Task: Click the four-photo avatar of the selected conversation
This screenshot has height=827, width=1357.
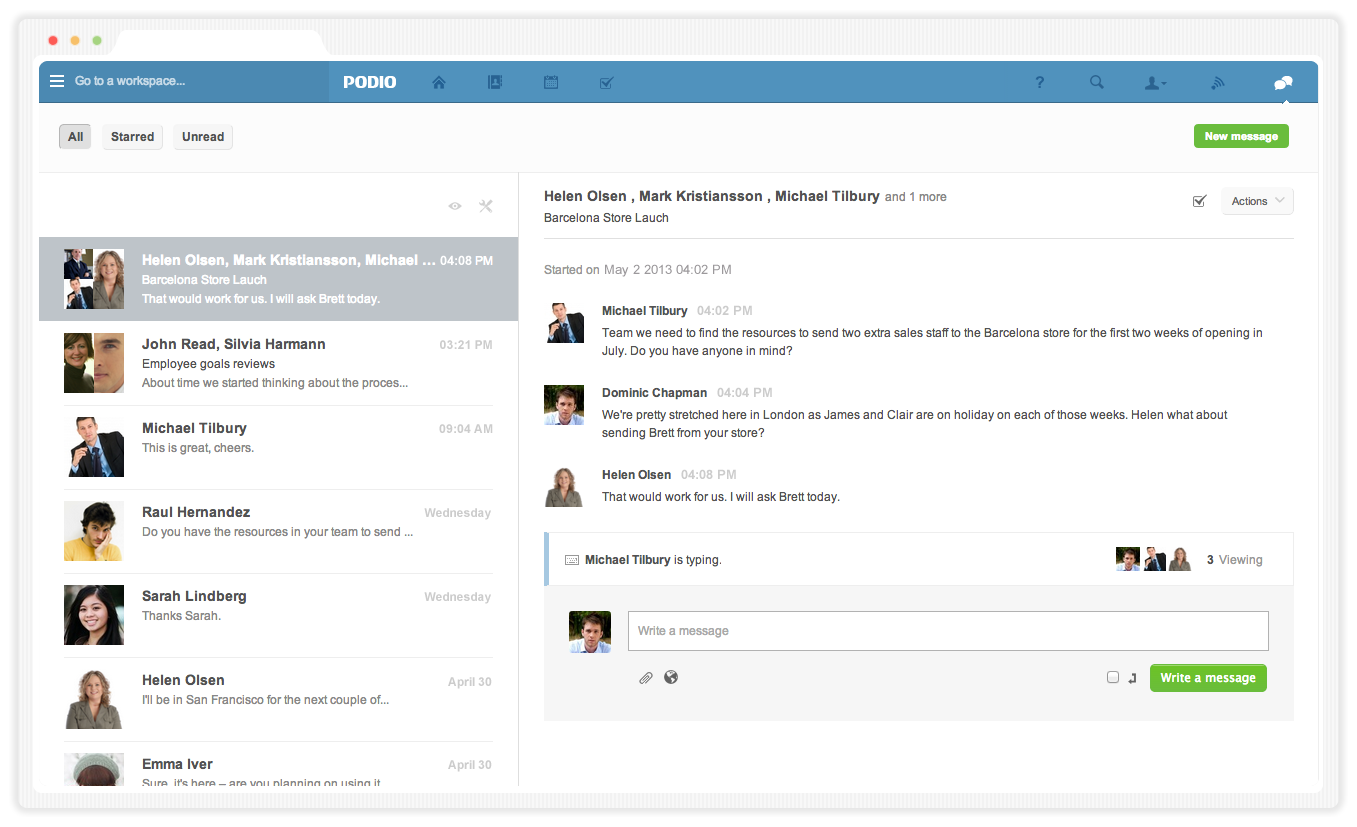Action: [x=94, y=279]
